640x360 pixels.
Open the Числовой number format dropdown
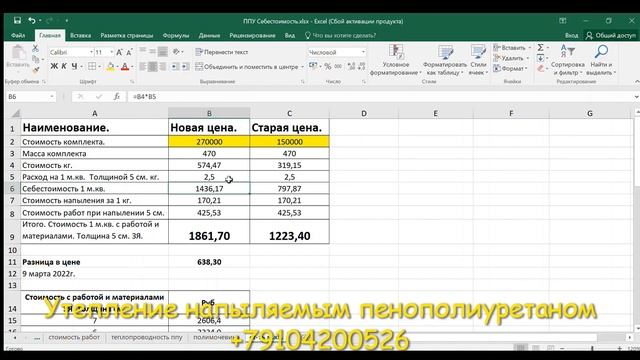(363, 52)
